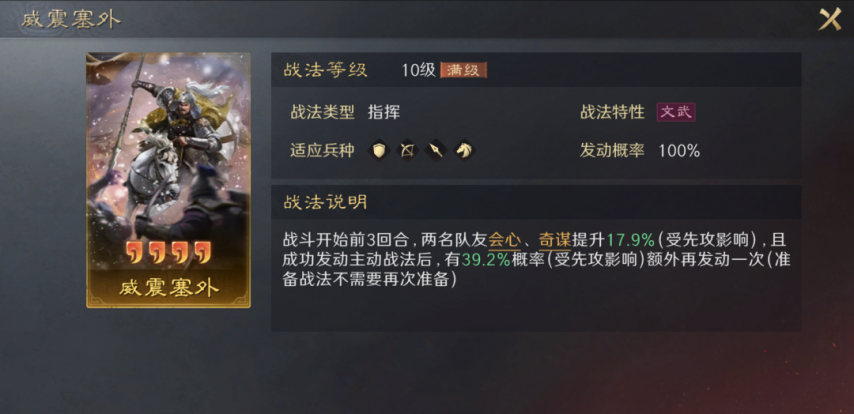The height and width of the screenshot is (414, 854).
Task: Select the 战法说明 section header
Action: 325,202
